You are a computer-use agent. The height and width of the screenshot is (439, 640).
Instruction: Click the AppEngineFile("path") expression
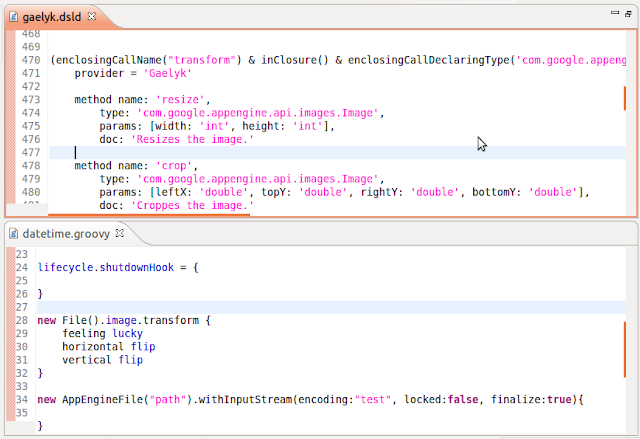tap(127, 399)
